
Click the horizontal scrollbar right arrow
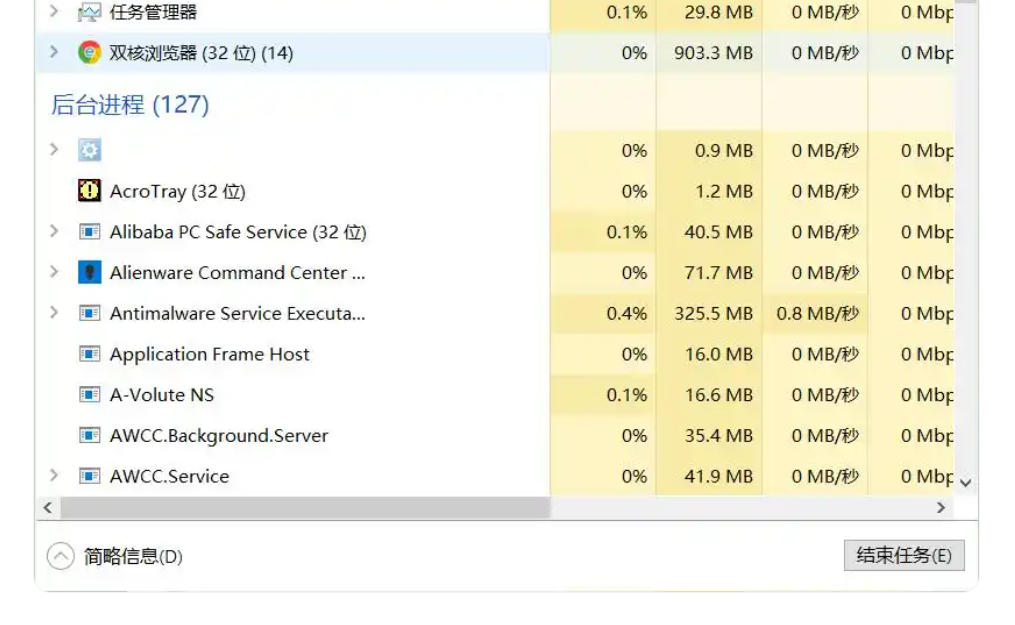click(941, 508)
